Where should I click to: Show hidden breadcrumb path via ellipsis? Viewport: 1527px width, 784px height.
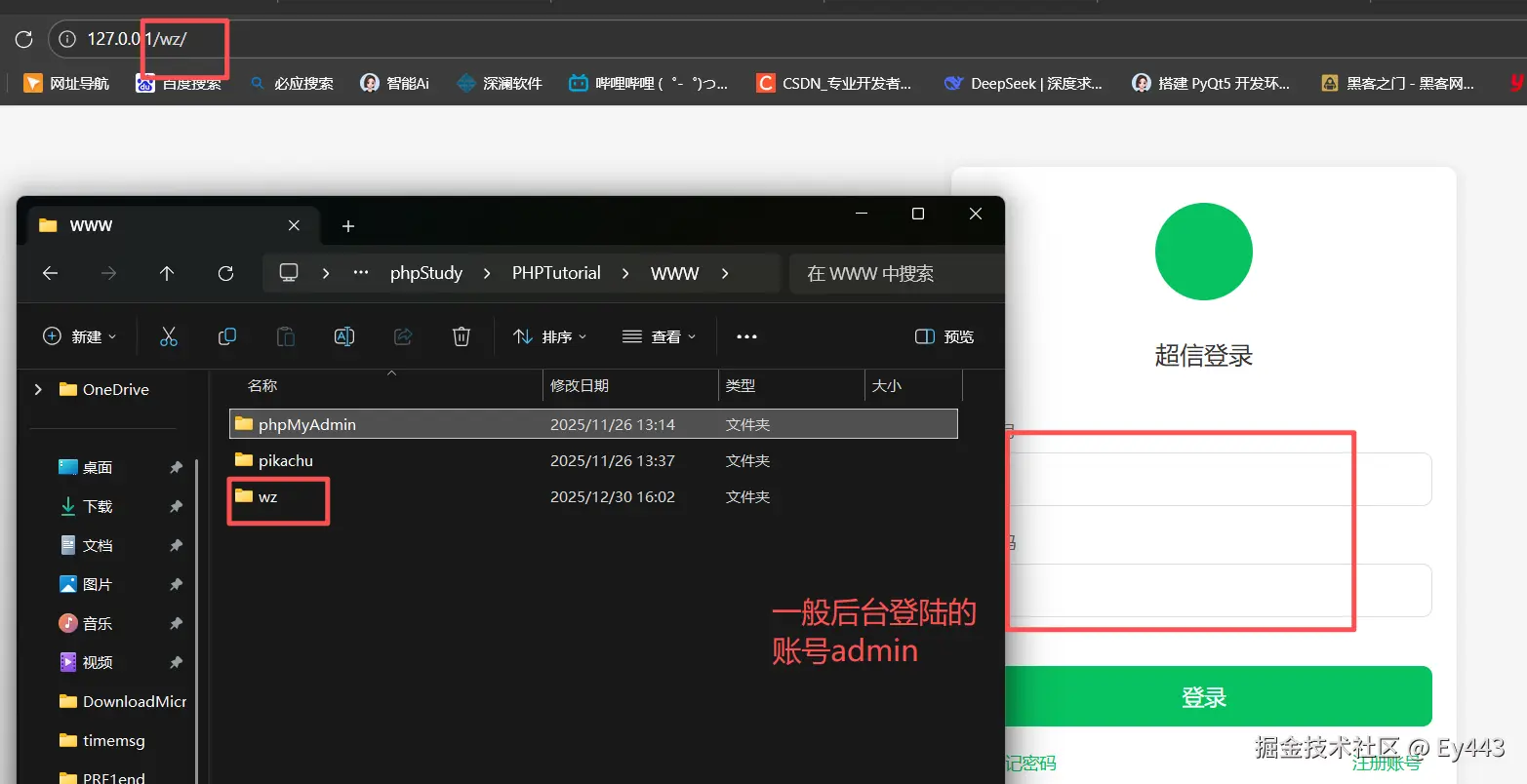(361, 273)
